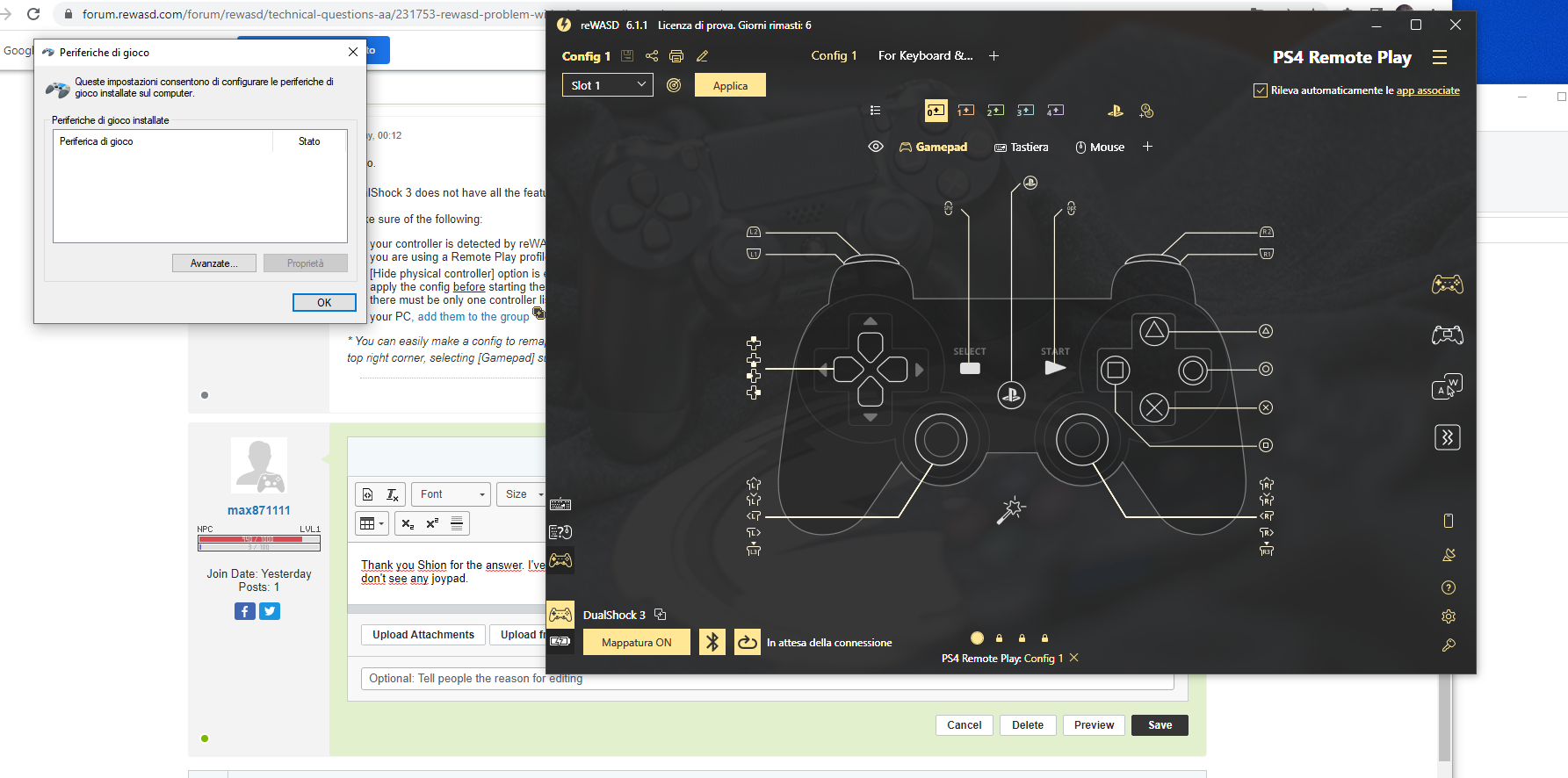Switch to the Tastiera tab
Viewport: 1568px width, 778px height.
point(1022,148)
